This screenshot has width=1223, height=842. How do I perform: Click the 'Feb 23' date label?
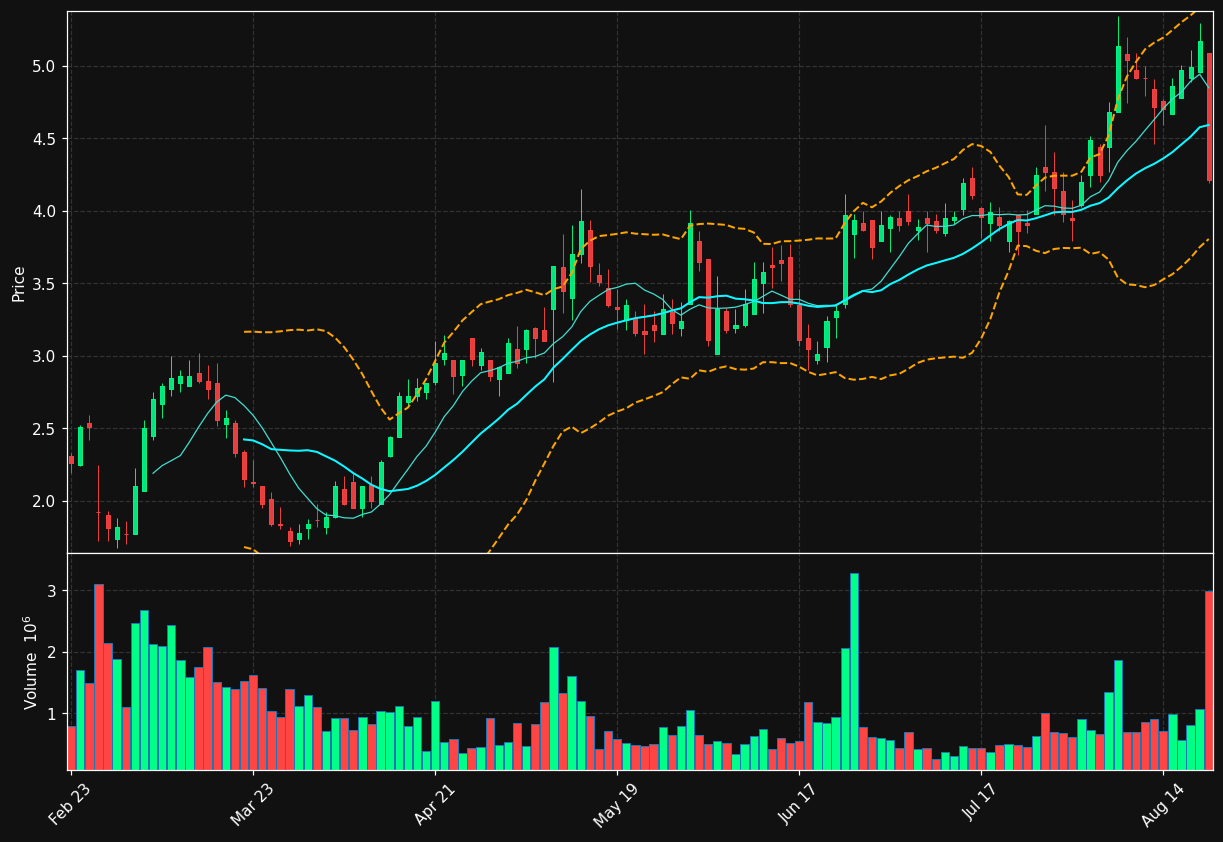pyautogui.click(x=70, y=804)
